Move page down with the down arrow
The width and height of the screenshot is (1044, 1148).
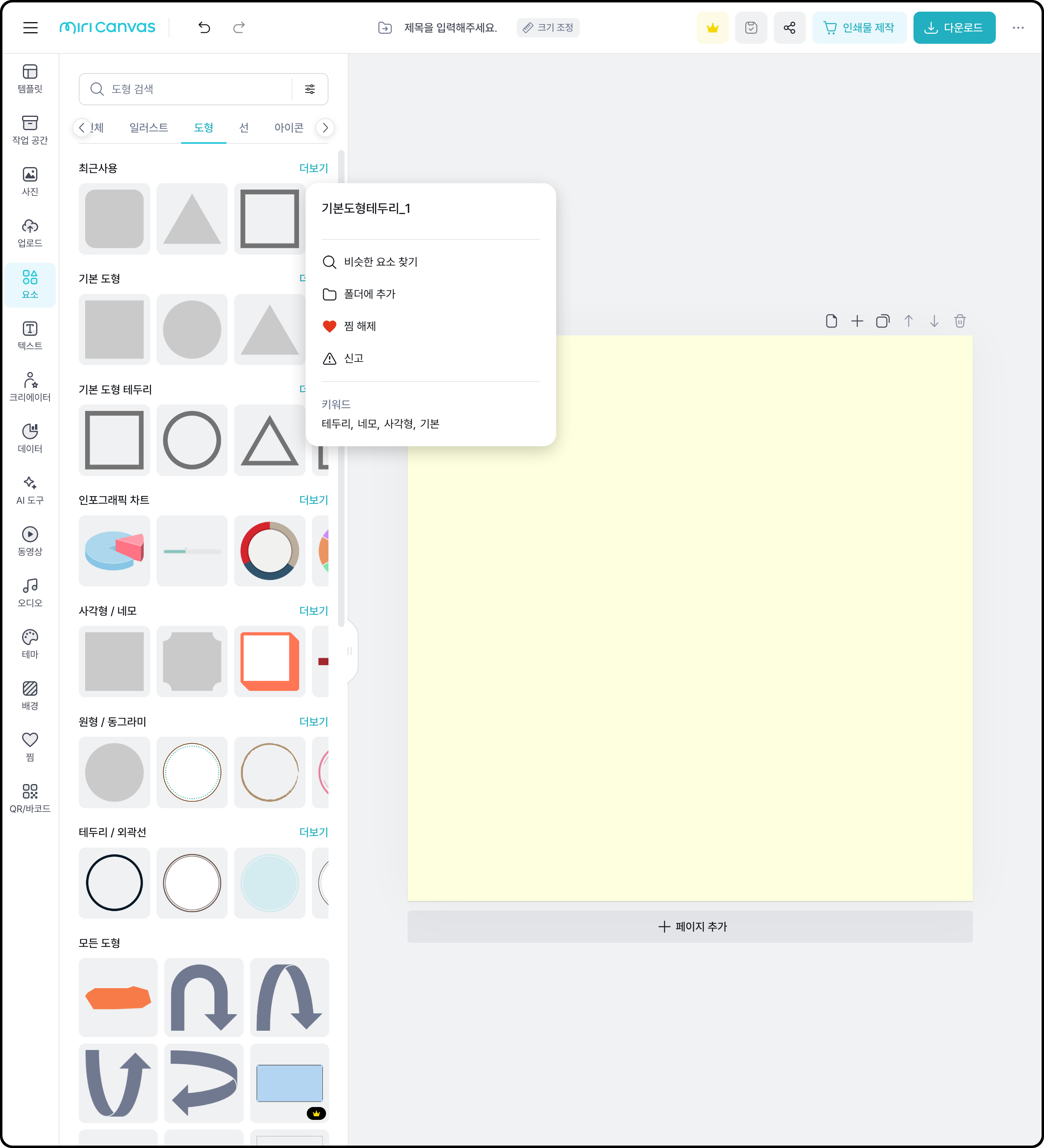(934, 321)
